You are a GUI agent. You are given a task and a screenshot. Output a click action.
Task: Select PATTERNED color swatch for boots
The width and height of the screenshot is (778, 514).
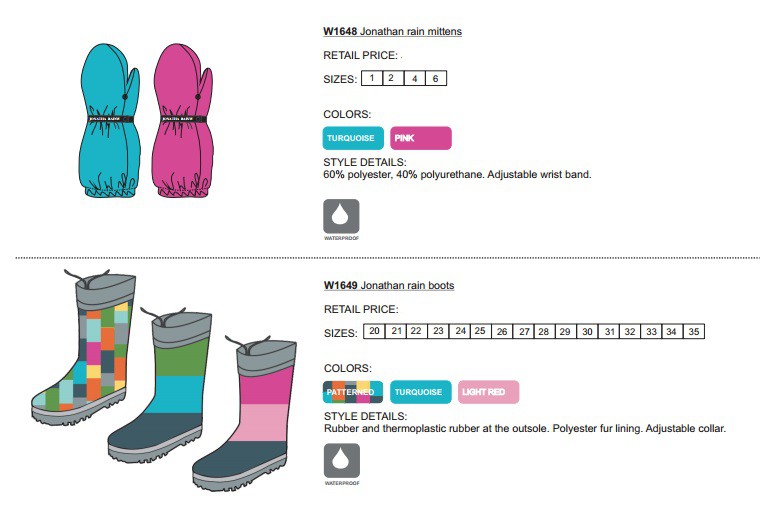coord(353,392)
